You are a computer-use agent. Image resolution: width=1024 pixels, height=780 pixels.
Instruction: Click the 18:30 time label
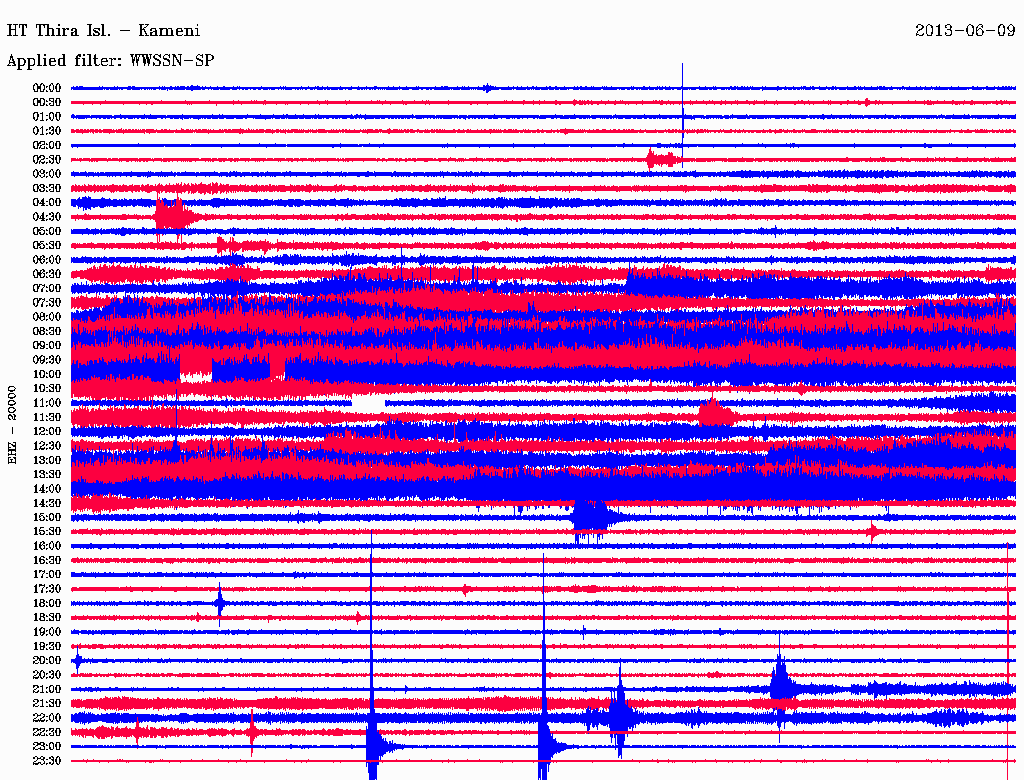click(47, 617)
